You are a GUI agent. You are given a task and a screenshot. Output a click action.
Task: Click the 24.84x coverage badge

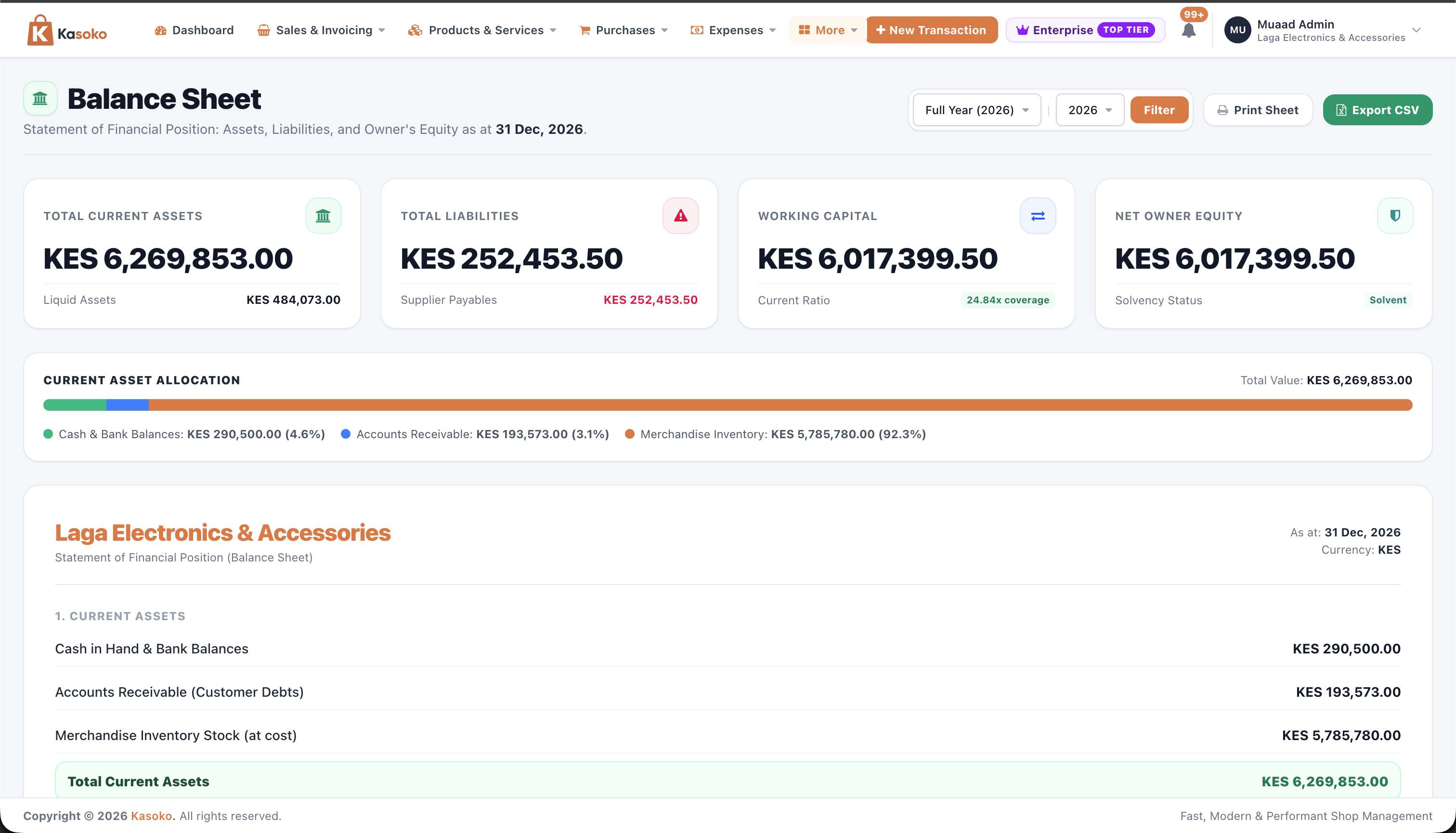[1007, 300]
